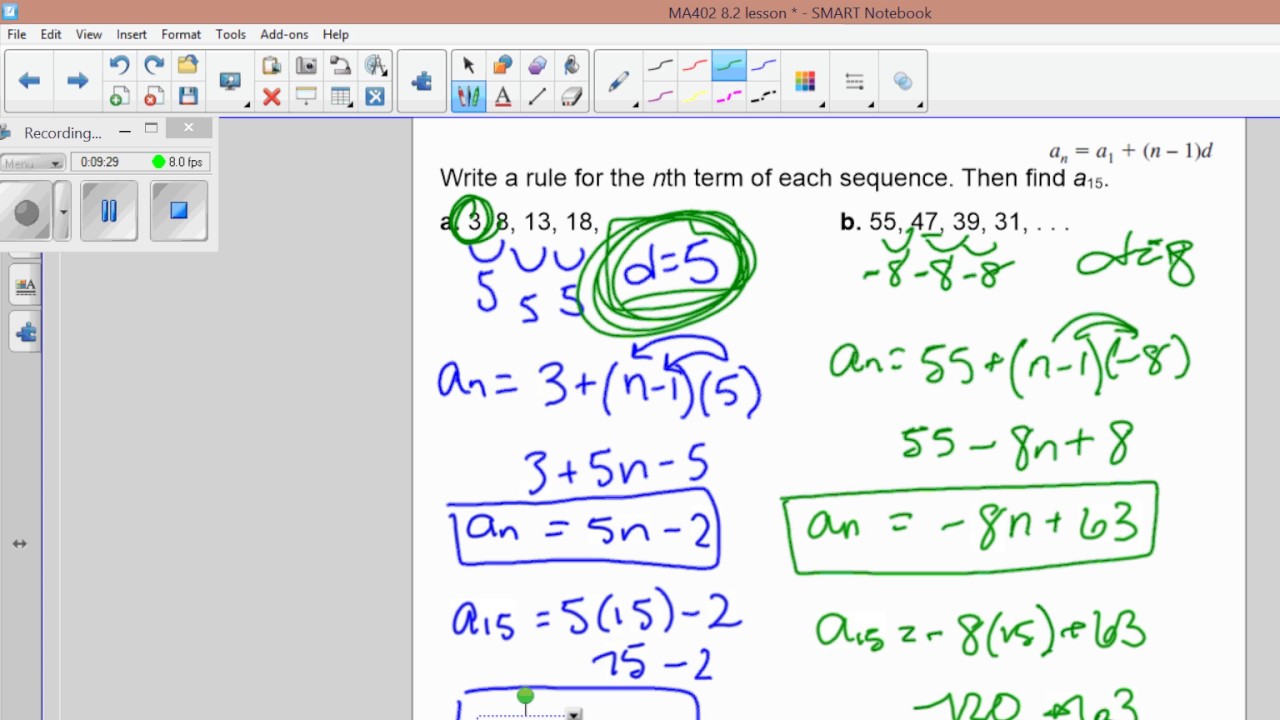Open the add-ons puzzle piece toolbar icon
This screenshot has width=1280, height=720.
pos(421,81)
